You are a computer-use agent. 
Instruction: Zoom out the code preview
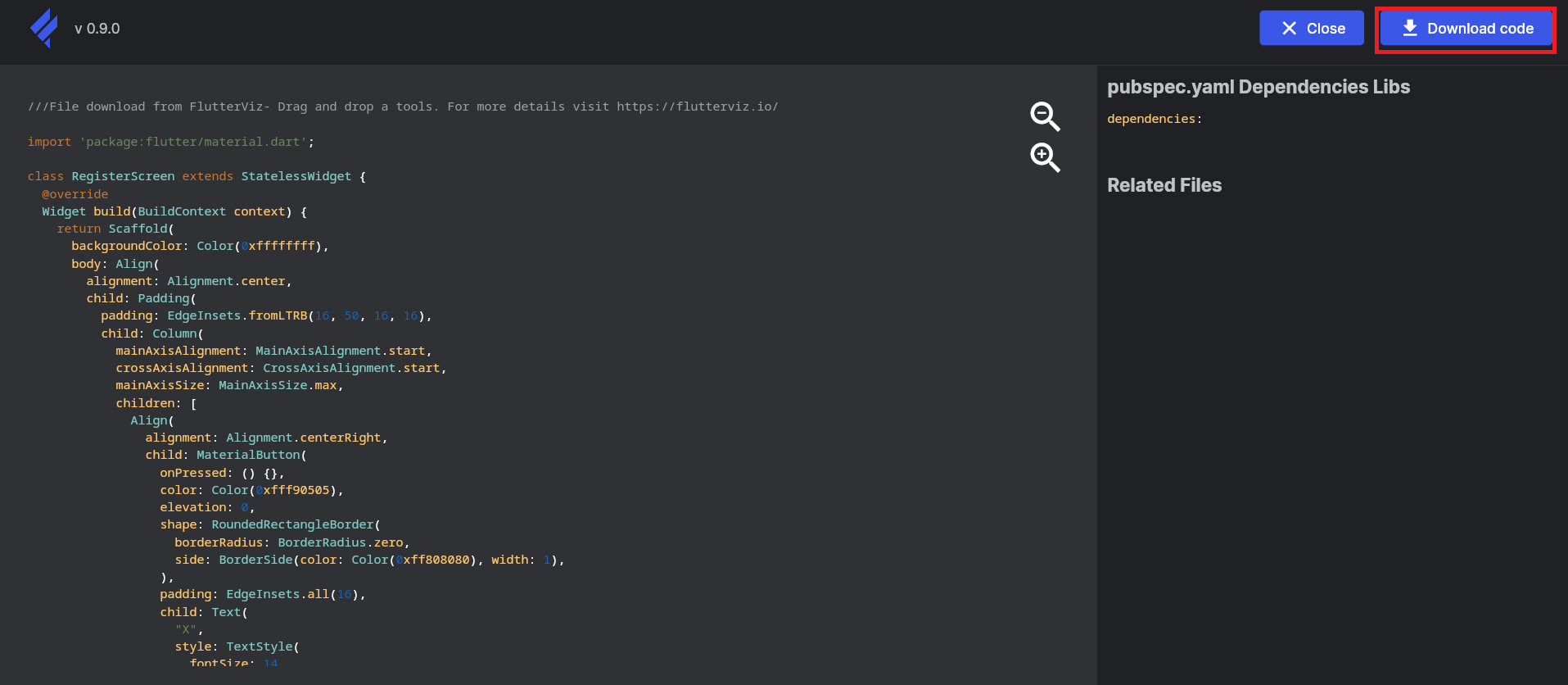[x=1045, y=116]
